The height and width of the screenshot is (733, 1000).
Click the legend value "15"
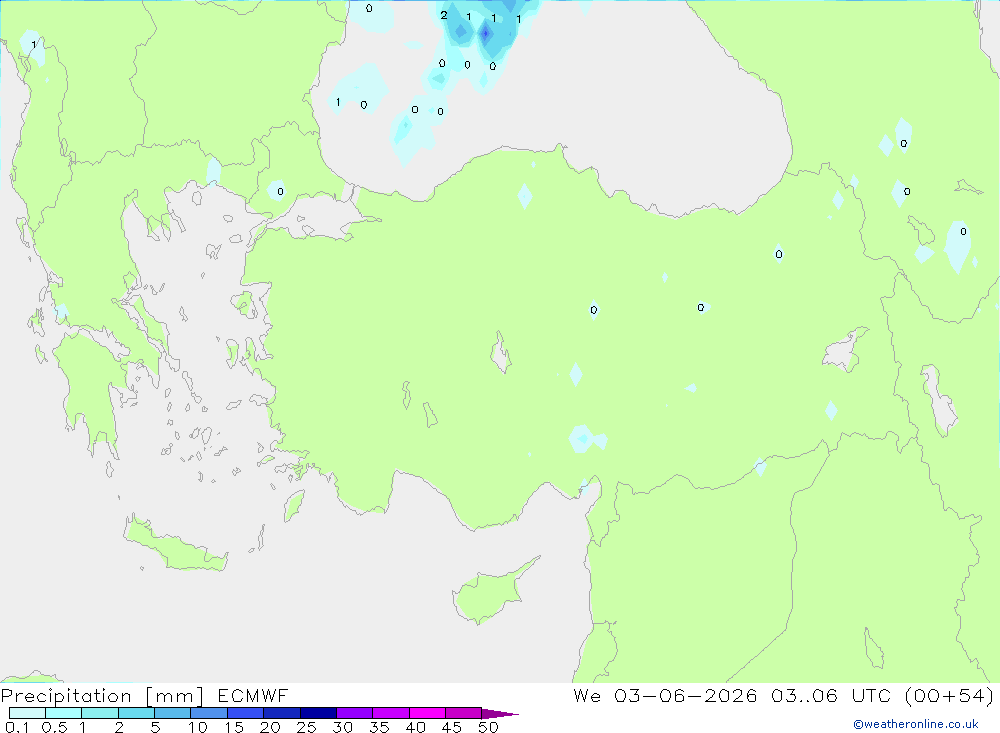234,727
